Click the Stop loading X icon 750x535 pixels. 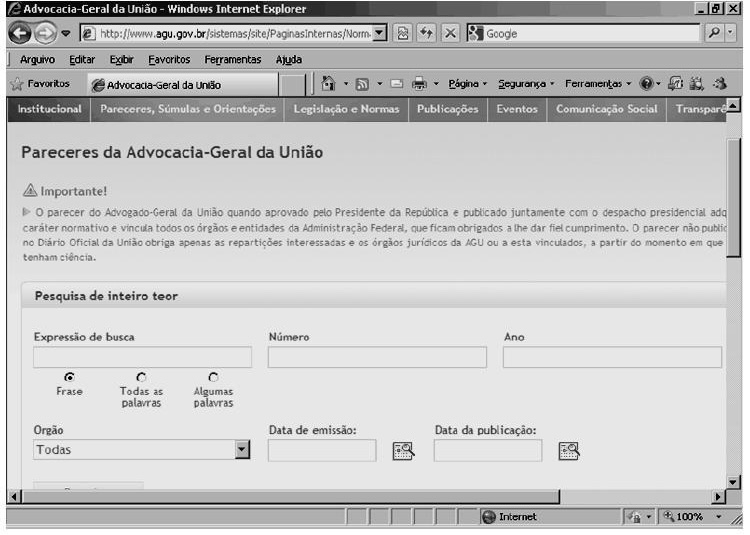(x=450, y=33)
